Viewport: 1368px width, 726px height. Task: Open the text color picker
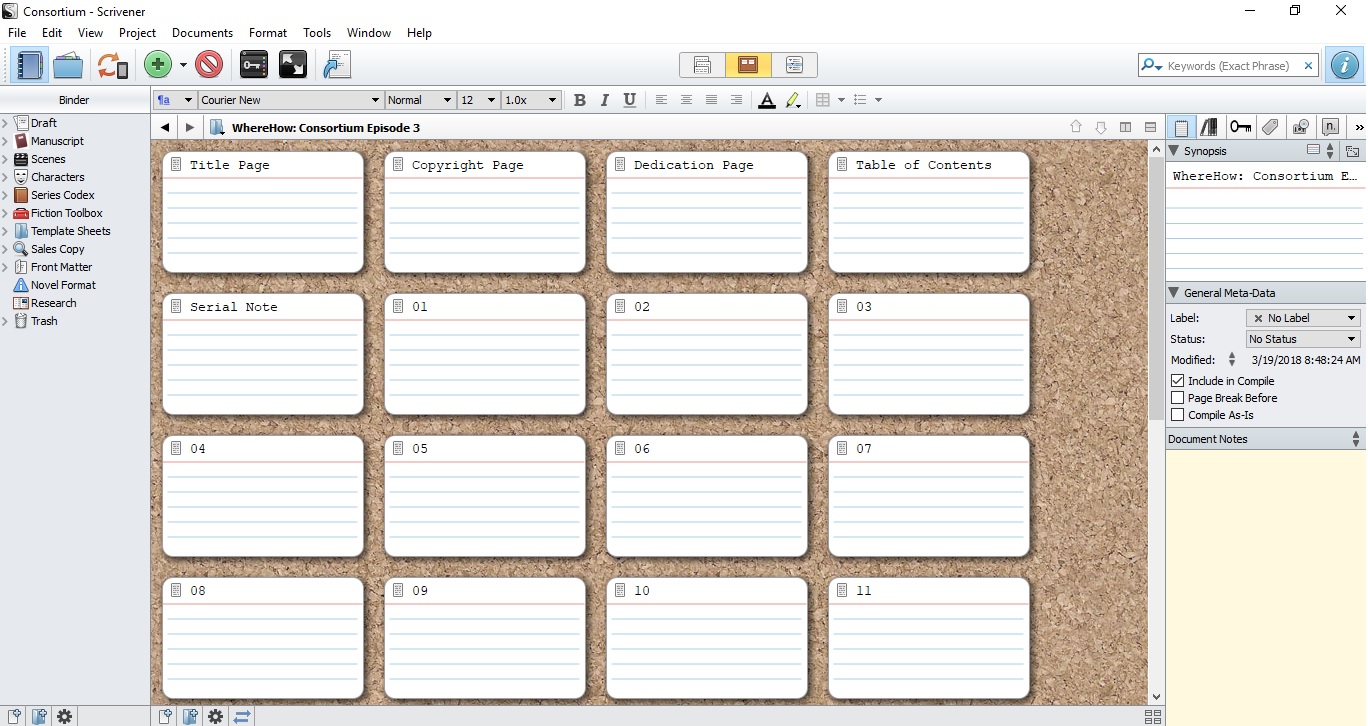pos(766,100)
